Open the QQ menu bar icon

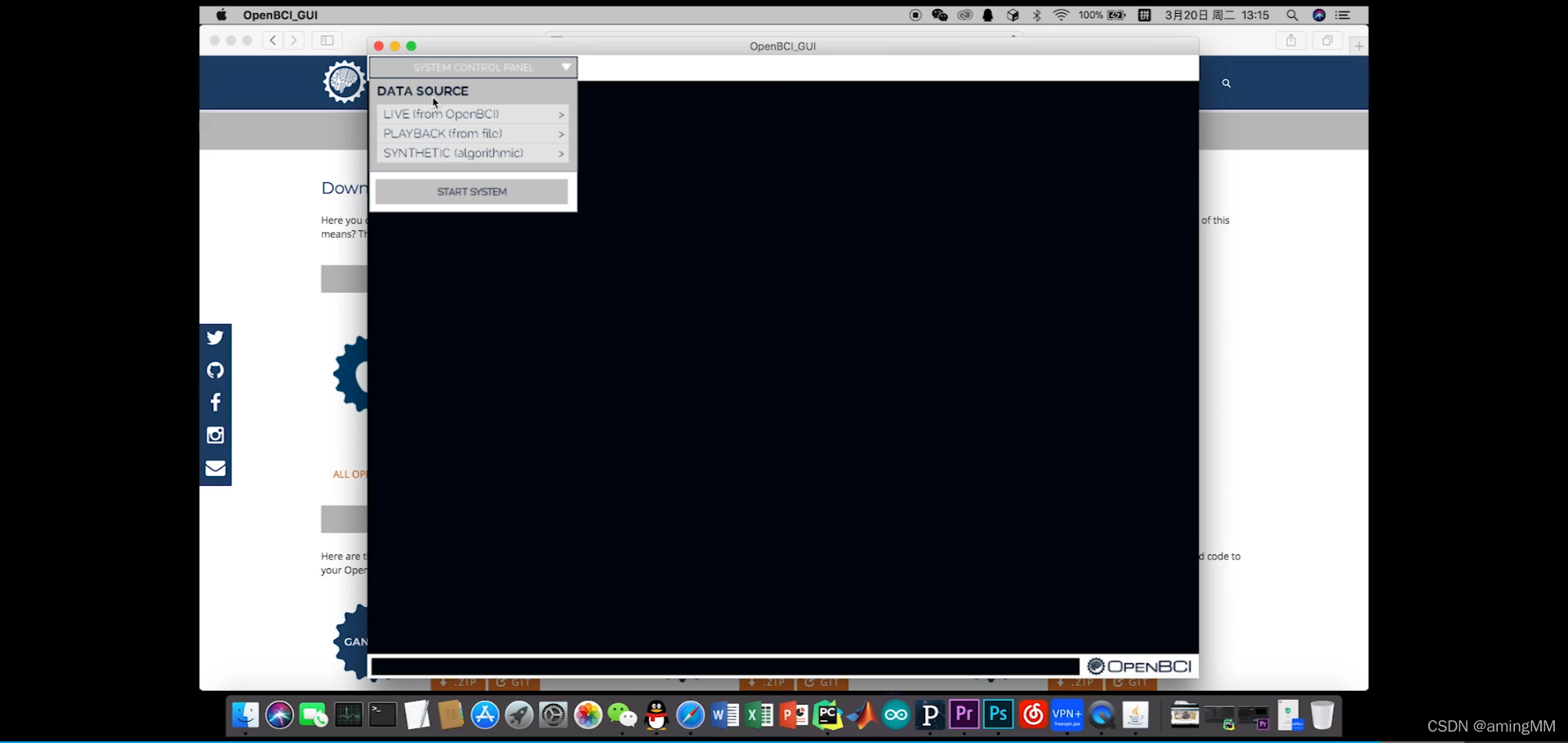[x=988, y=15]
